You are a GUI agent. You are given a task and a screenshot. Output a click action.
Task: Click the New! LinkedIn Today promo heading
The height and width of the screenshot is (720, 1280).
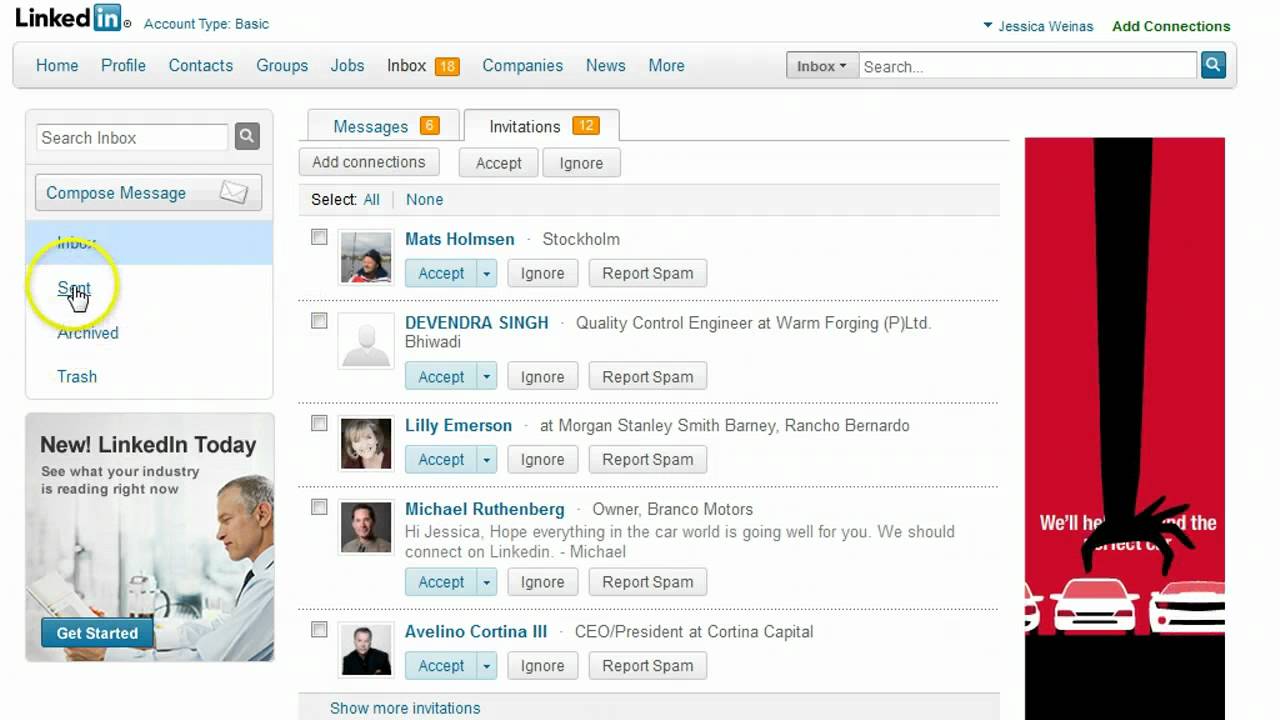(148, 445)
